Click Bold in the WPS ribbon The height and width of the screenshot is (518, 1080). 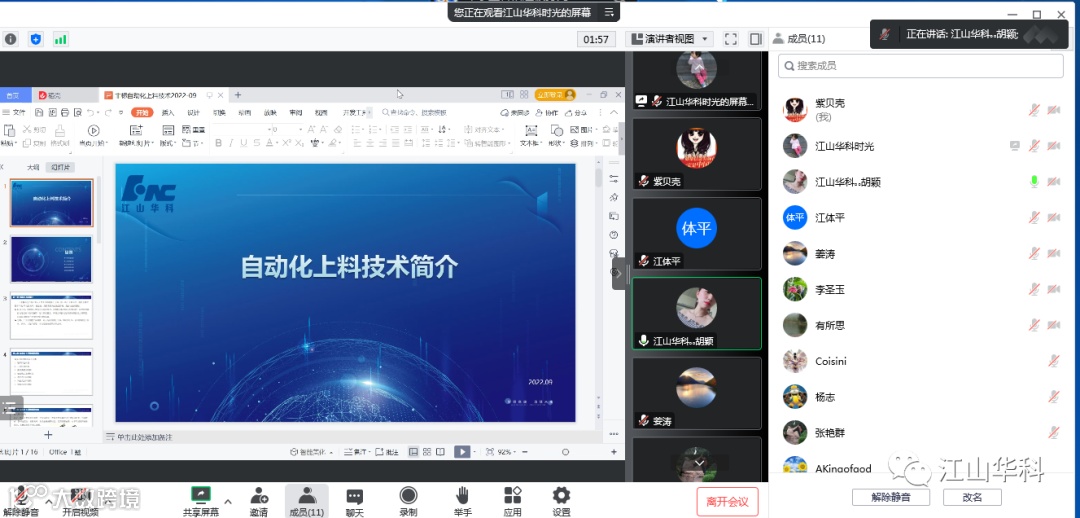(218, 143)
